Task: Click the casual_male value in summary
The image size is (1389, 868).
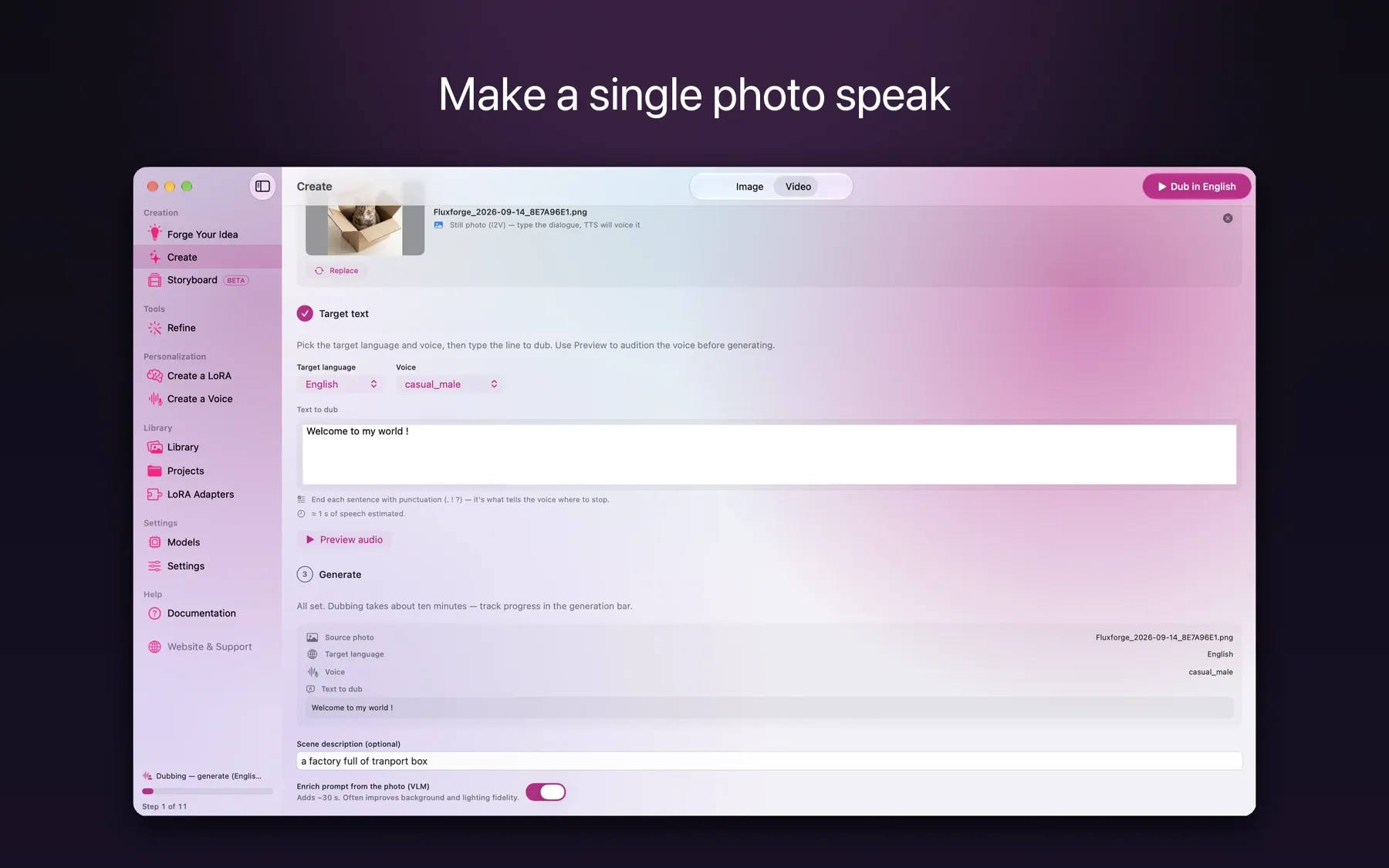Action: (x=1210, y=672)
